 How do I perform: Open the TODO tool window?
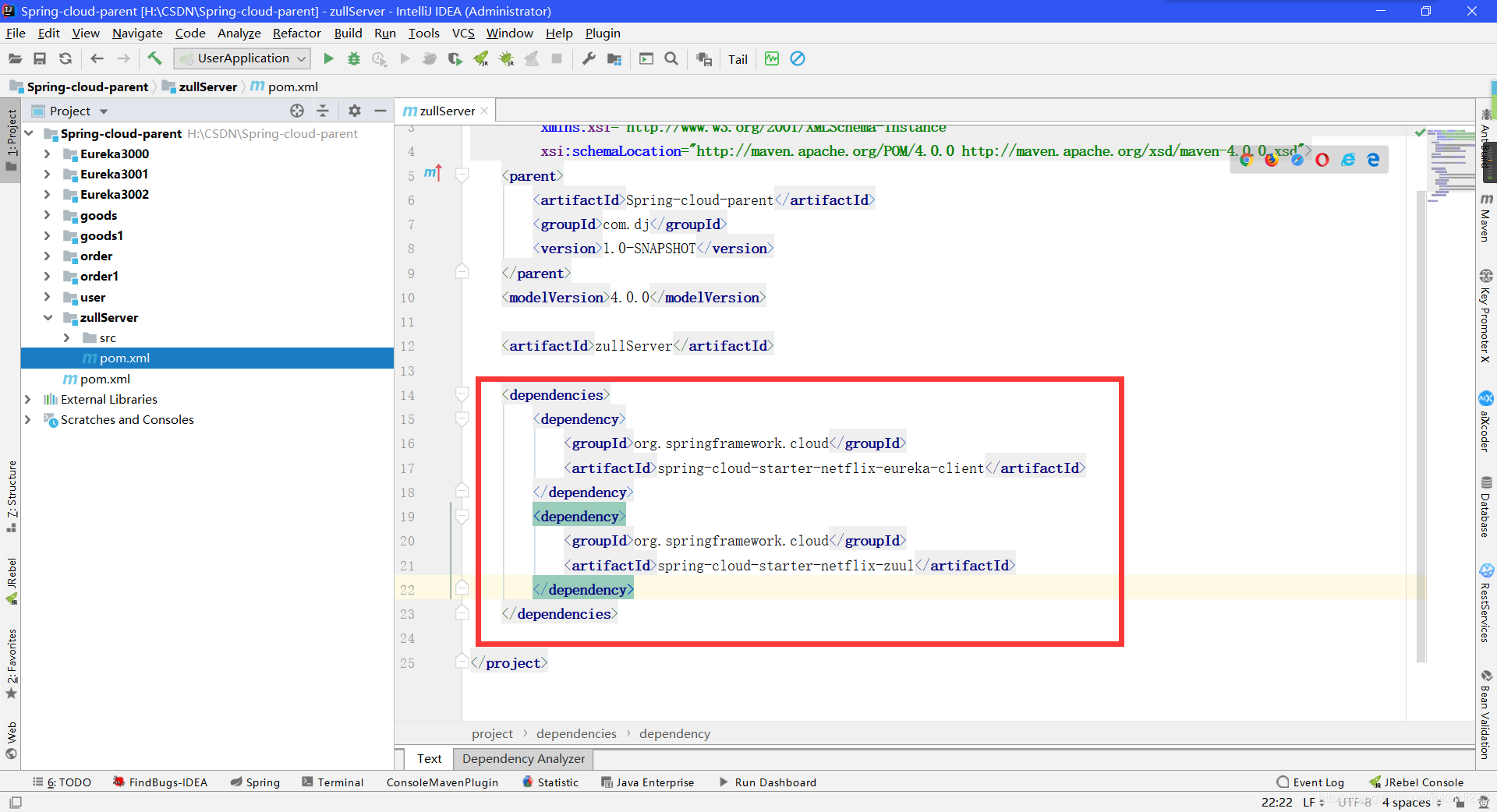[x=62, y=782]
